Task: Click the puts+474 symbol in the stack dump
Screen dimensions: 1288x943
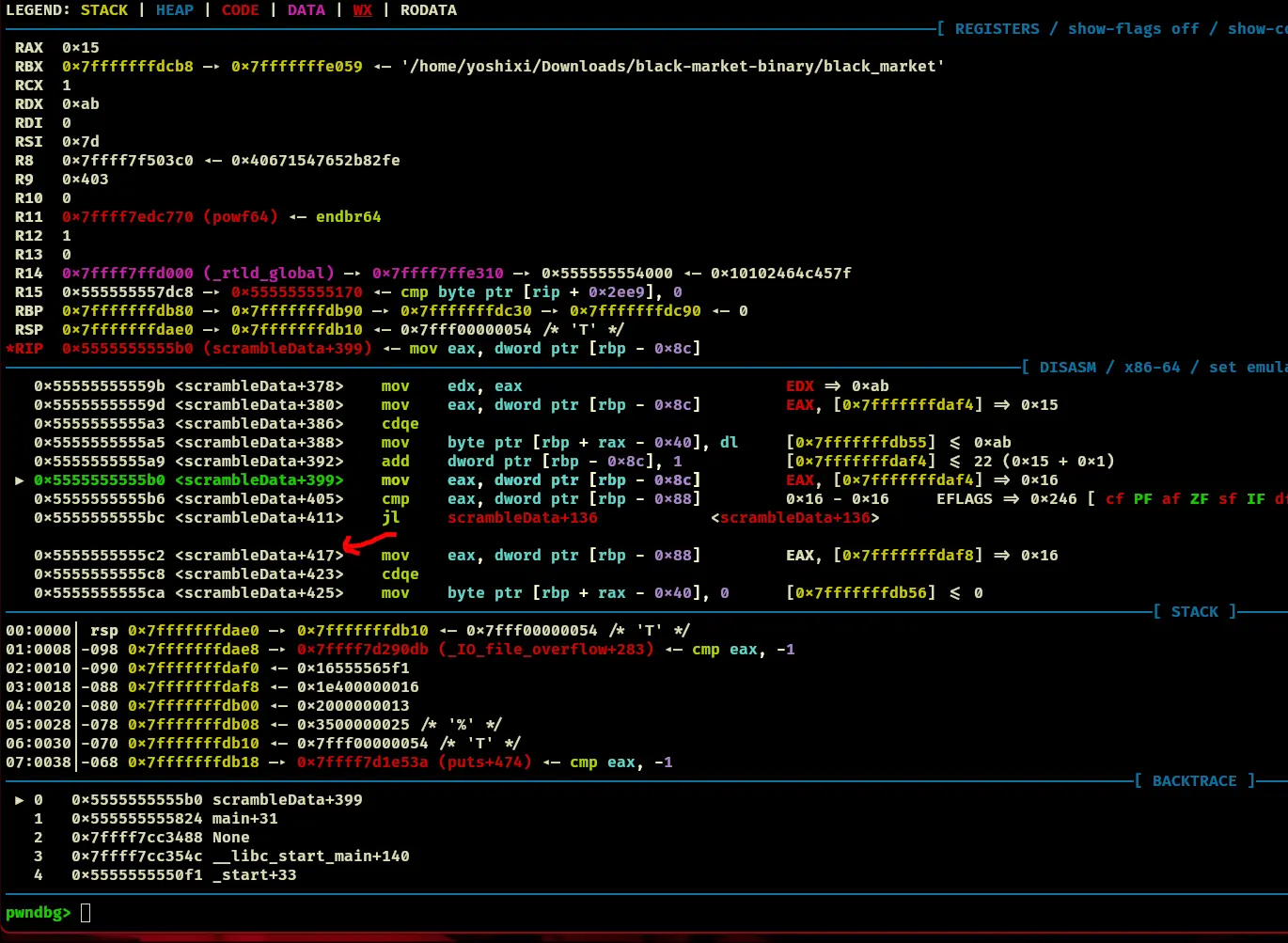Action: [484, 762]
